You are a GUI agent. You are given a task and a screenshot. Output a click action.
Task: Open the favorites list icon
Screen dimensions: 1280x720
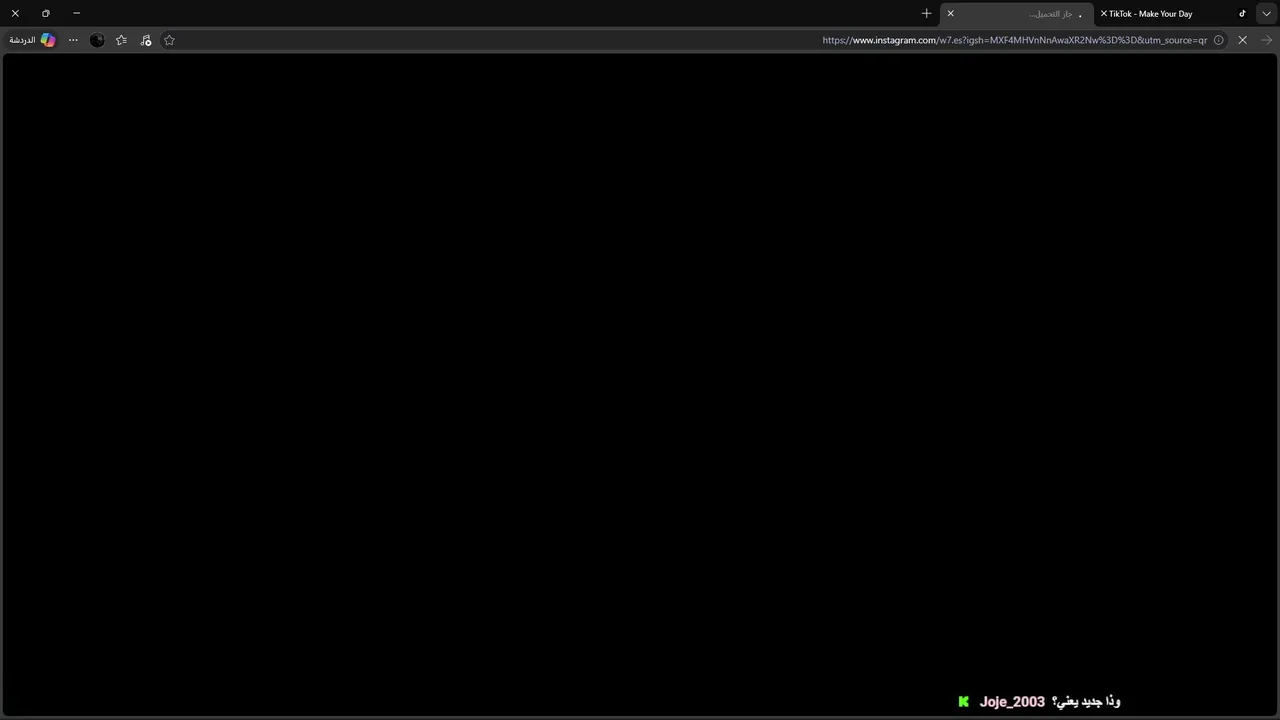click(x=121, y=40)
